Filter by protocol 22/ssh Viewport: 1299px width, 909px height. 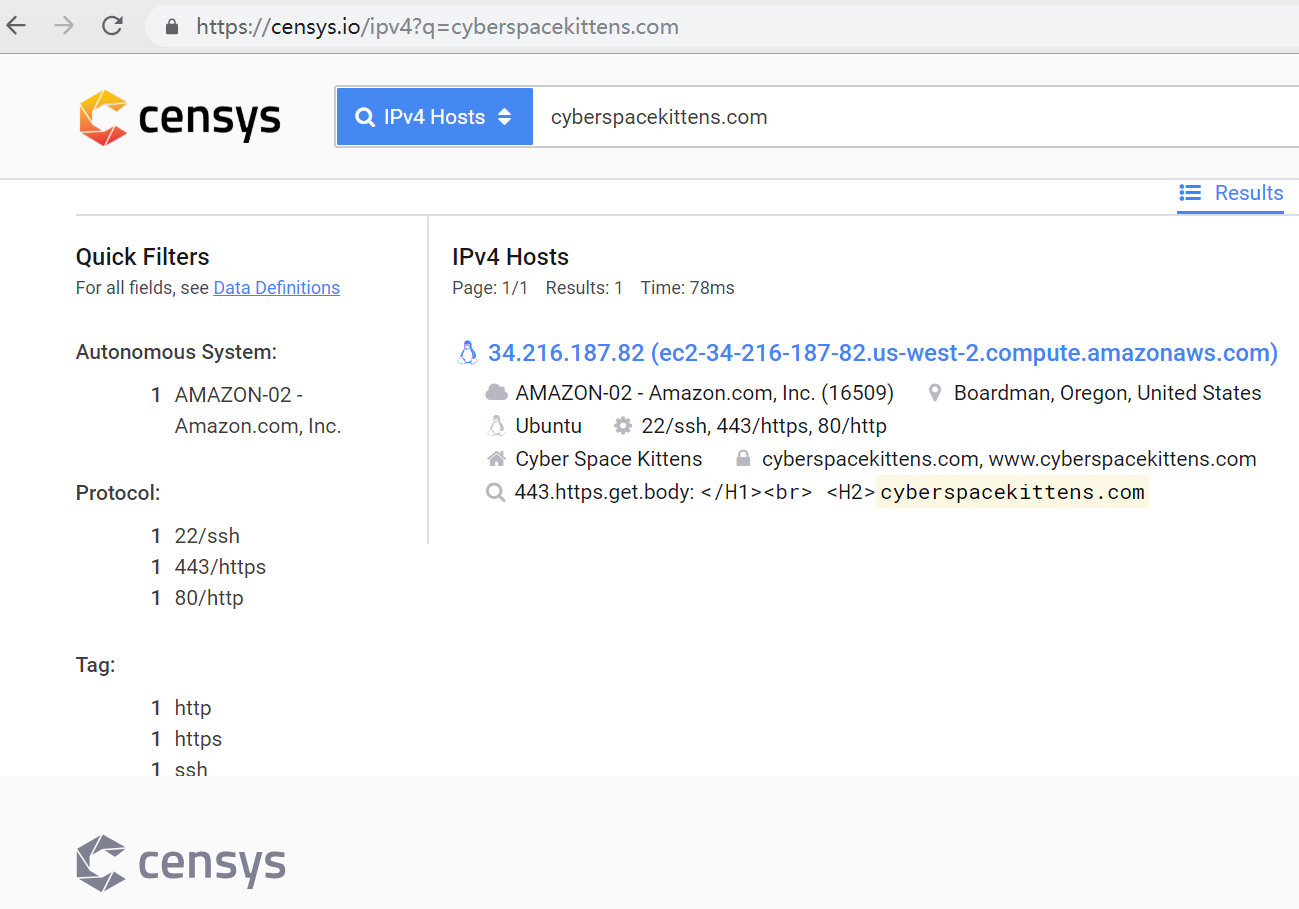(207, 536)
